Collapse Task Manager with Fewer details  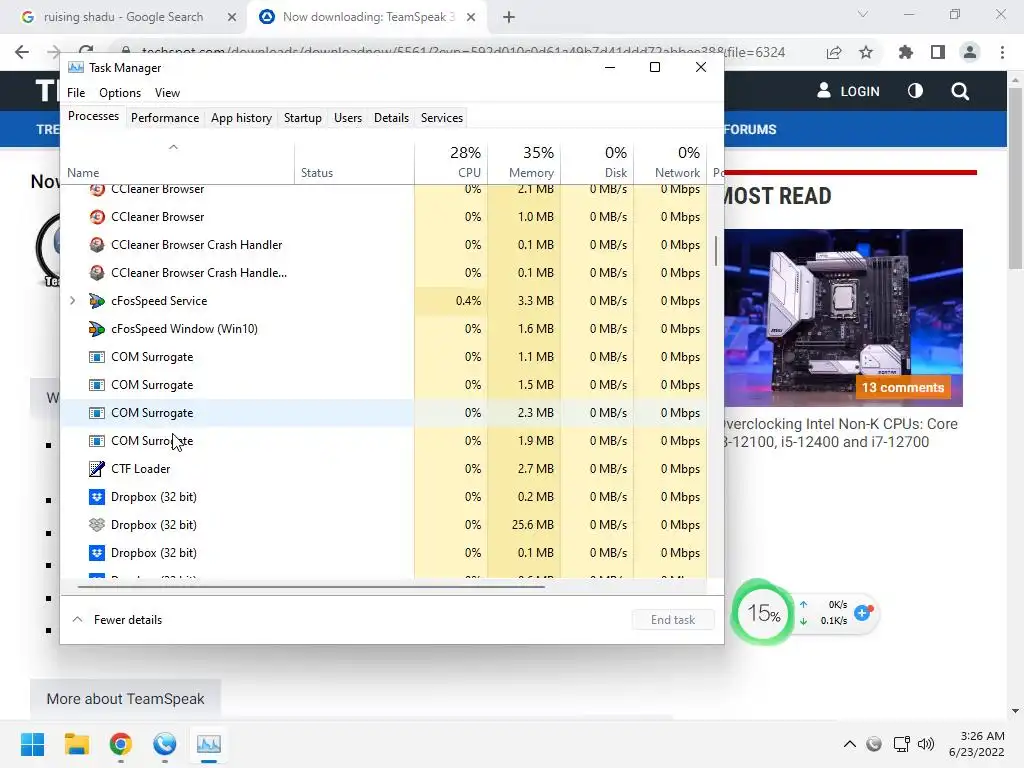tap(118, 620)
